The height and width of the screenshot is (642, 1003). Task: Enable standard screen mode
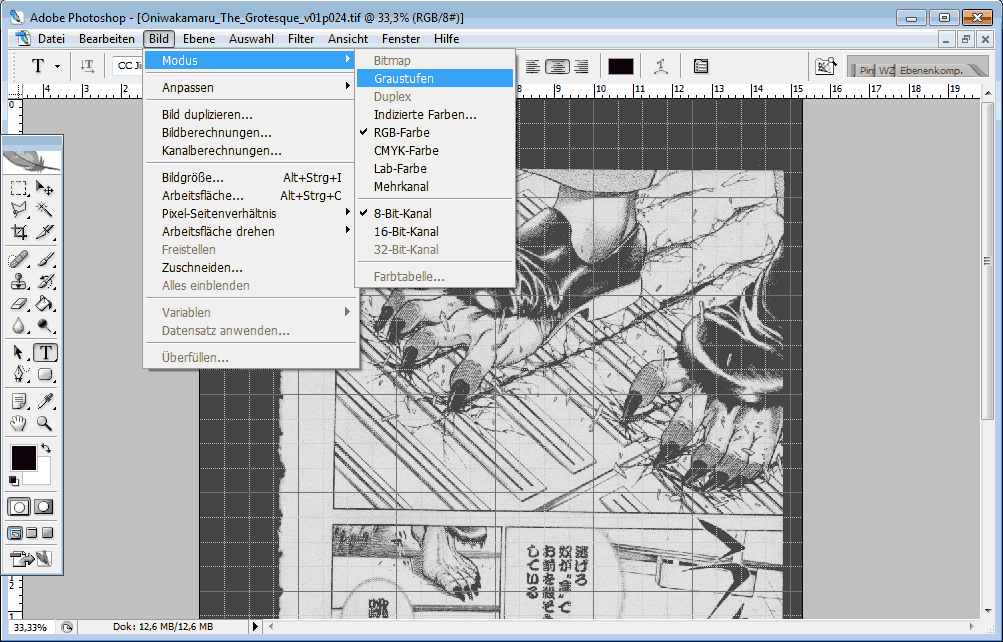pyautogui.click(x=15, y=533)
